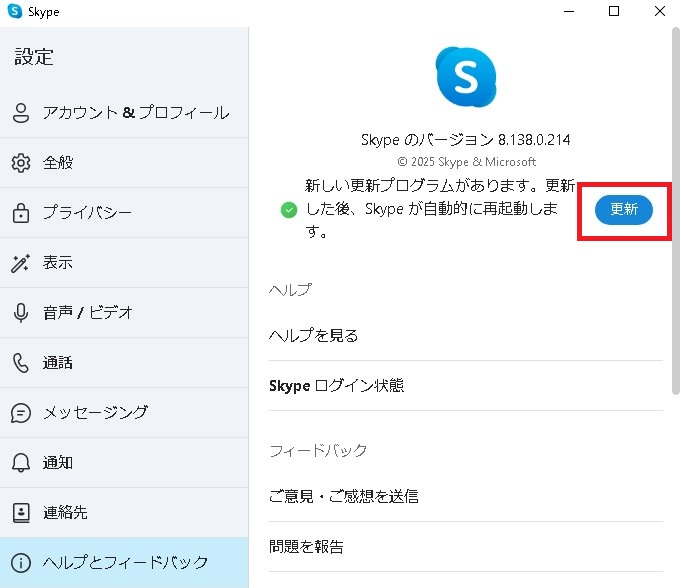Click the Privacy lock icon
The height and width of the screenshot is (588, 681).
coord(21,213)
